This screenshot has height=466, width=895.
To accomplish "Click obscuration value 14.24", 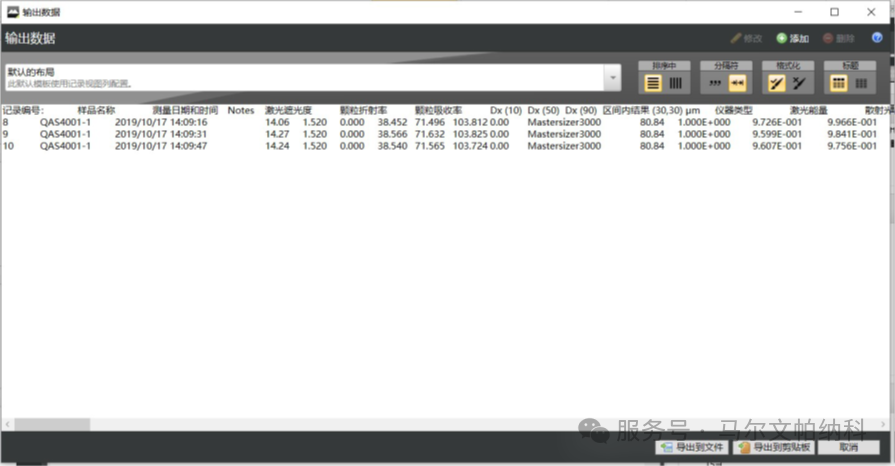I will (x=277, y=146).
